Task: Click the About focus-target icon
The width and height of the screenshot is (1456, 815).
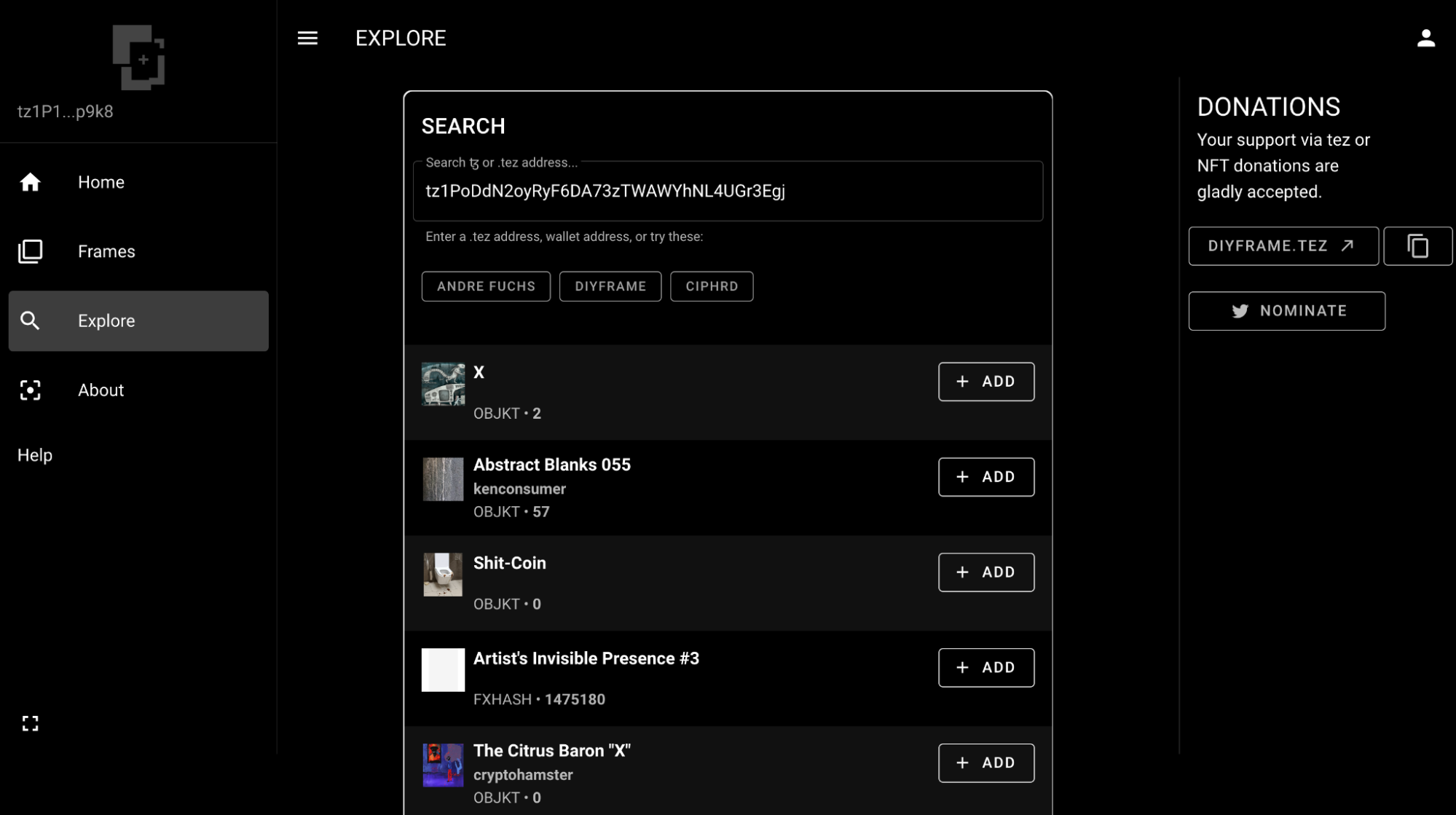Action: 30,390
